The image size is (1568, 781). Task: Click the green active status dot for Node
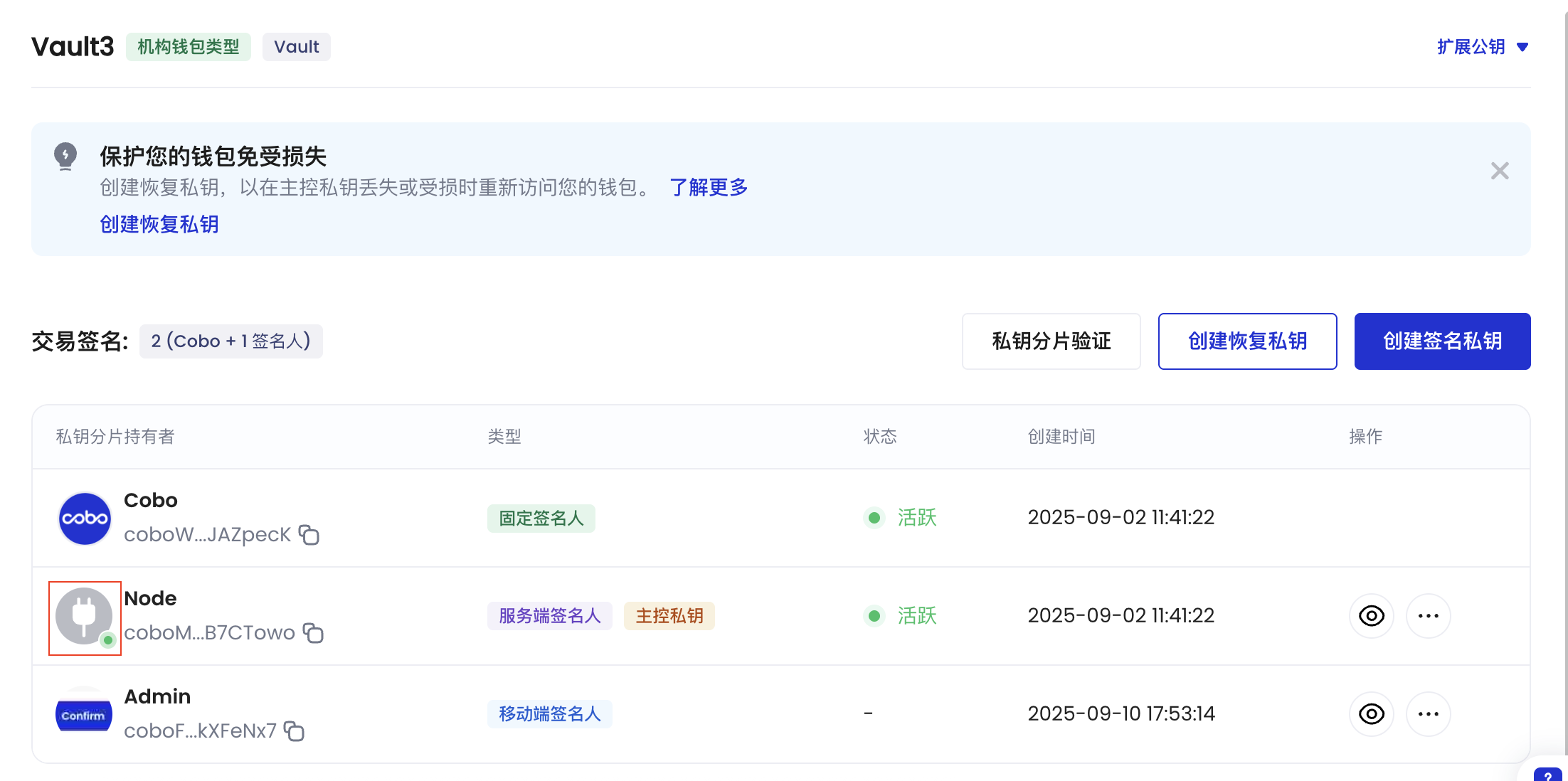coord(874,616)
